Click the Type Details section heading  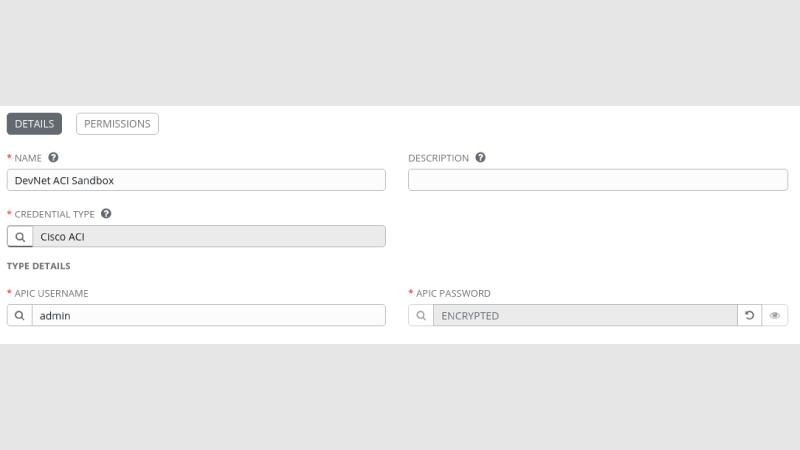point(38,266)
